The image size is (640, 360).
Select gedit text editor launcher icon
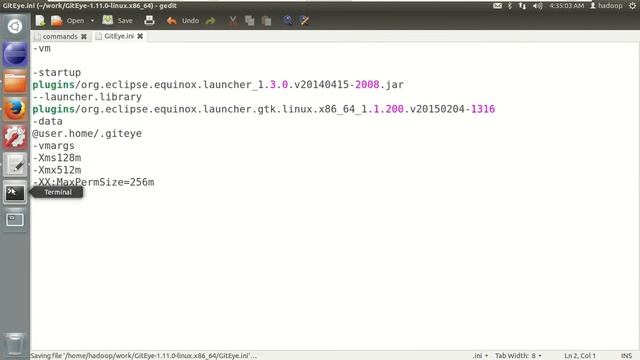pos(15,164)
